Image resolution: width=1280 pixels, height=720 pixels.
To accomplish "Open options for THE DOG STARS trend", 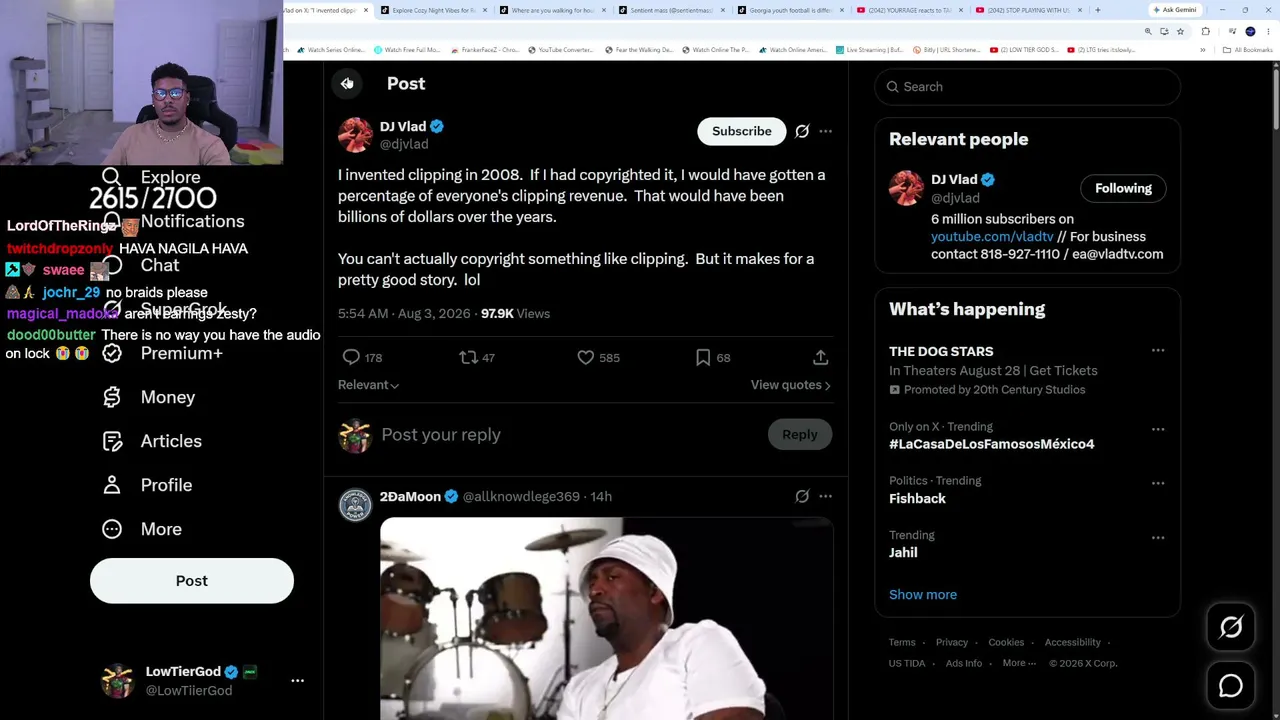I will (x=1158, y=351).
